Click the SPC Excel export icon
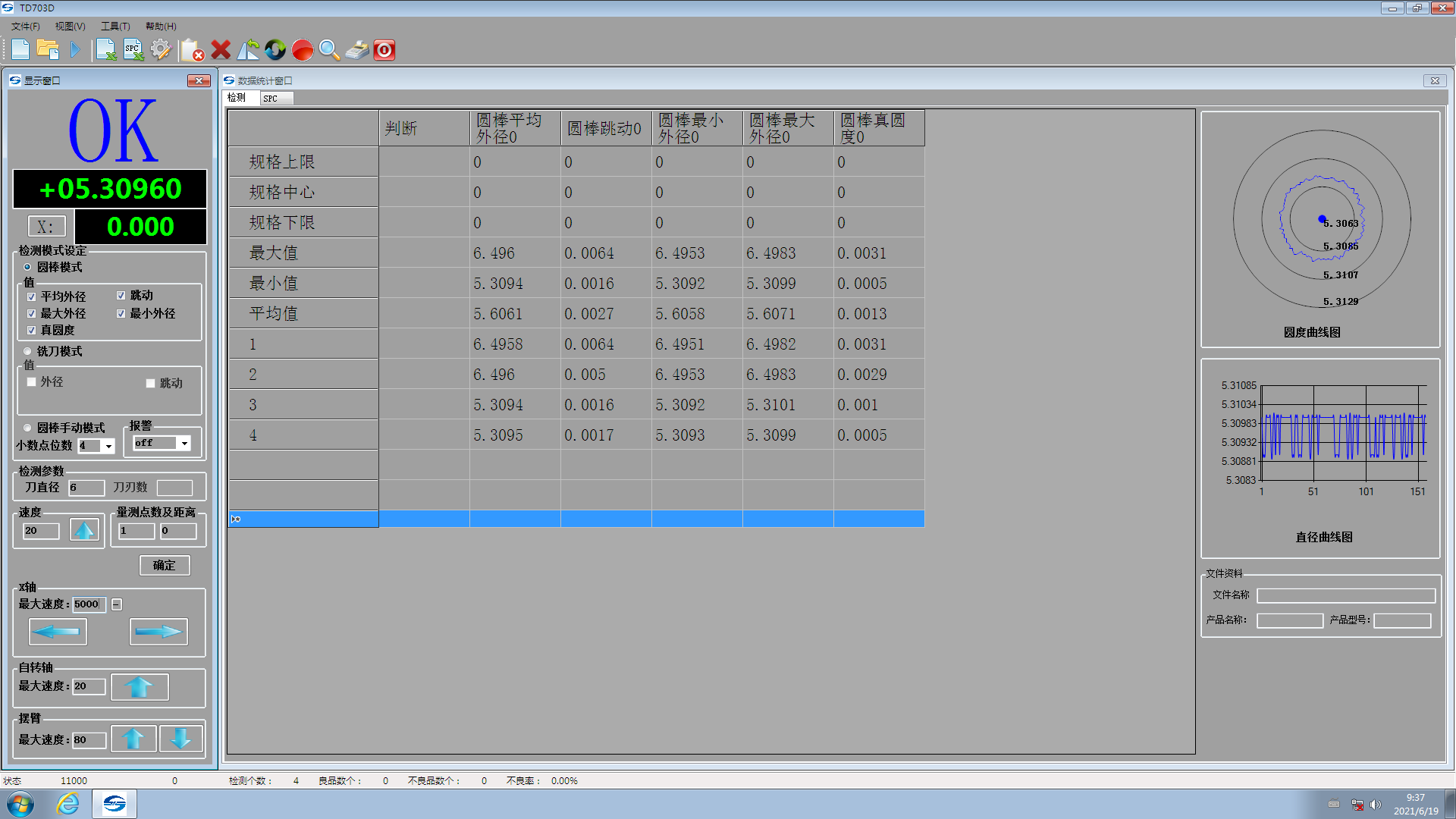 tap(133, 50)
